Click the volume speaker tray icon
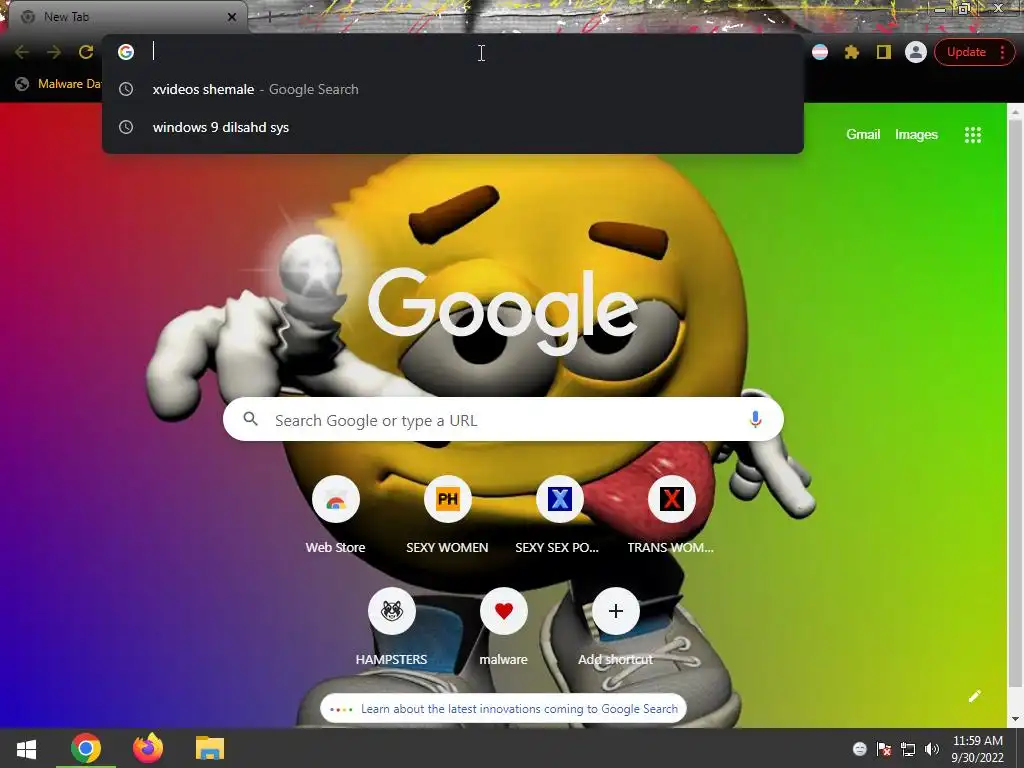The height and width of the screenshot is (768, 1024). 932,749
